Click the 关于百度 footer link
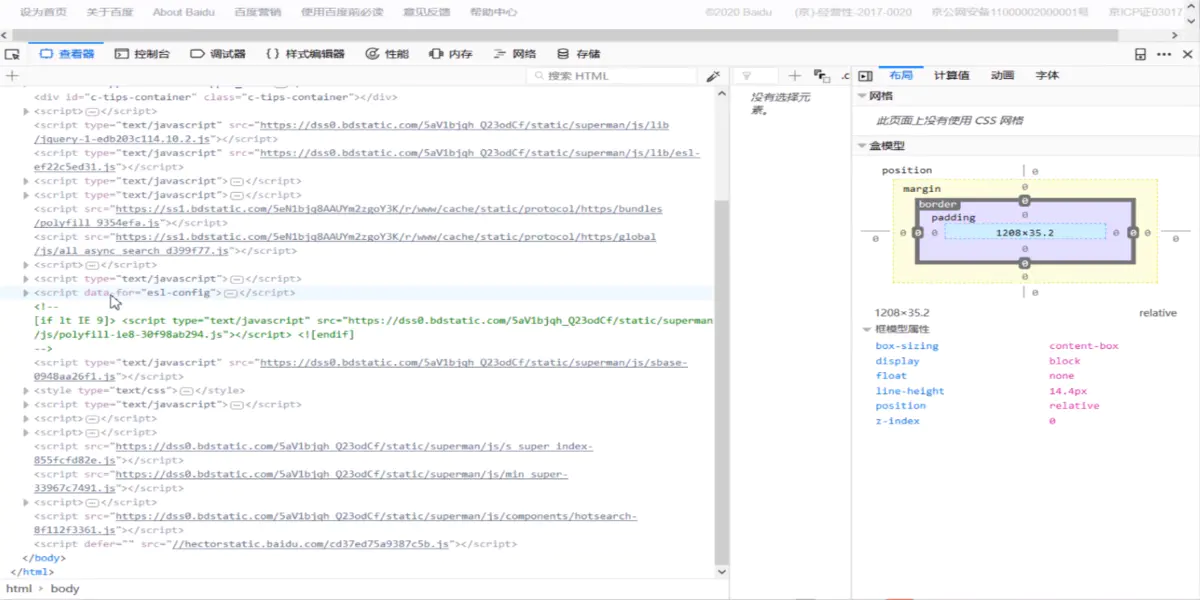 (110, 12)
